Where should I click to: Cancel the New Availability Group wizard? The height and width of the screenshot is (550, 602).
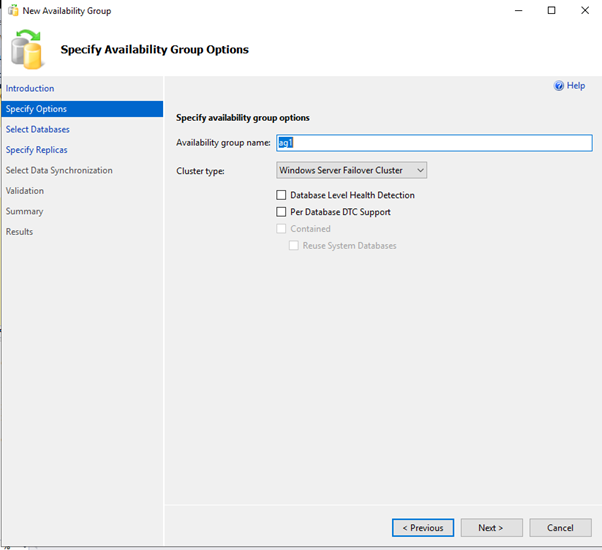559,527
